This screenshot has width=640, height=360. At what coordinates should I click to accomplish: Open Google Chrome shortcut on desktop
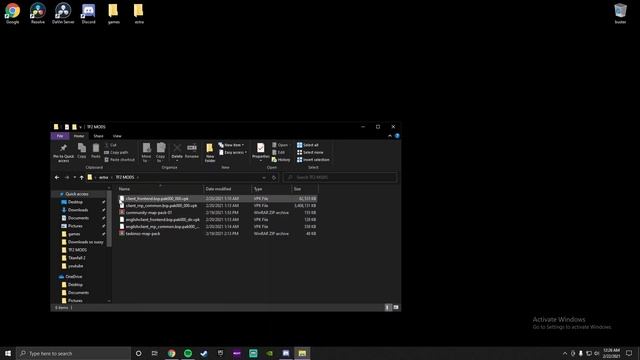click(12, 13)
